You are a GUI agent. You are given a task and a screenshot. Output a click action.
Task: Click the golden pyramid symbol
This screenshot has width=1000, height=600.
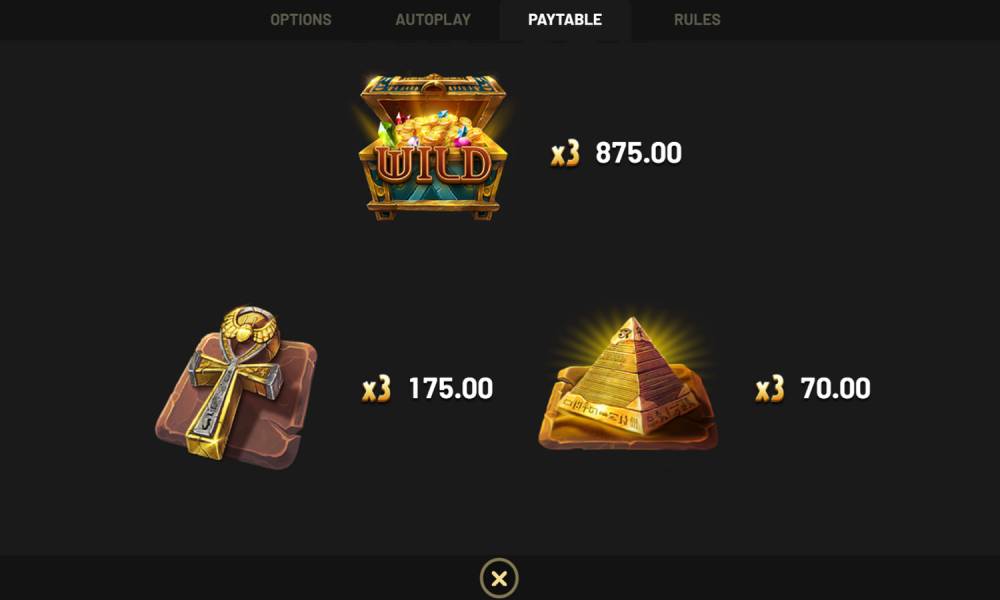[x=628, y=384]
